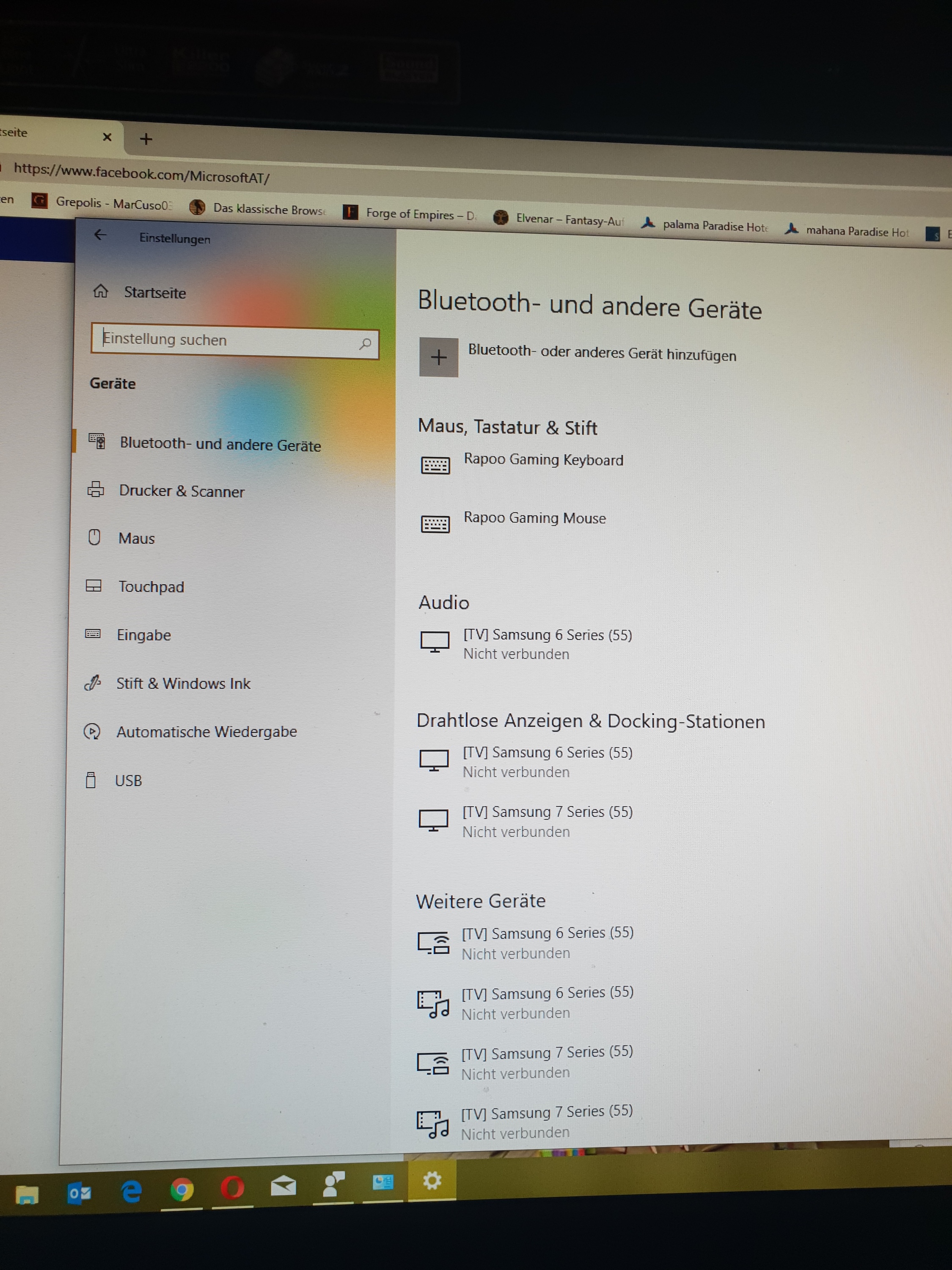Image resolution: width=952 pixels, height=1270 pixels.
Task: Open Stift & Windows Ink settings
Action: coord(183,683)
